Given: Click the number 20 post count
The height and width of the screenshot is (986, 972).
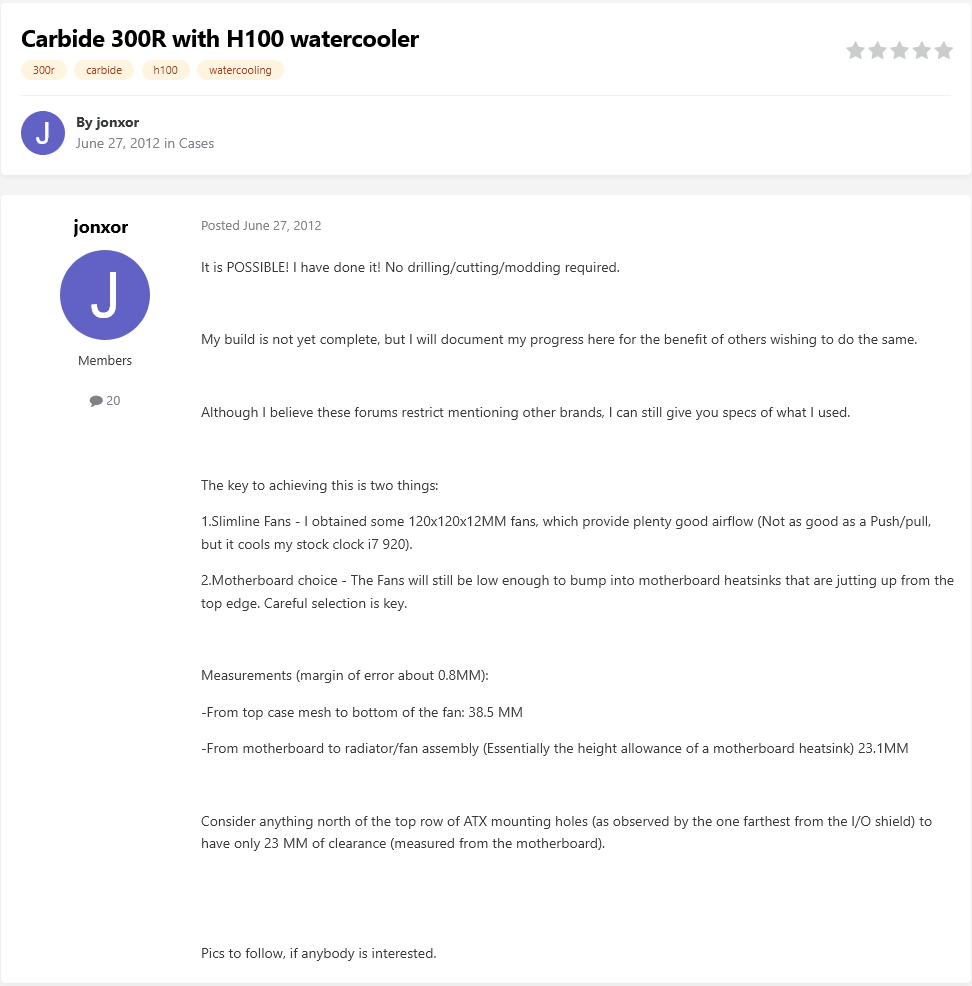Looking at the screenshot, I should tap(113, 401).
